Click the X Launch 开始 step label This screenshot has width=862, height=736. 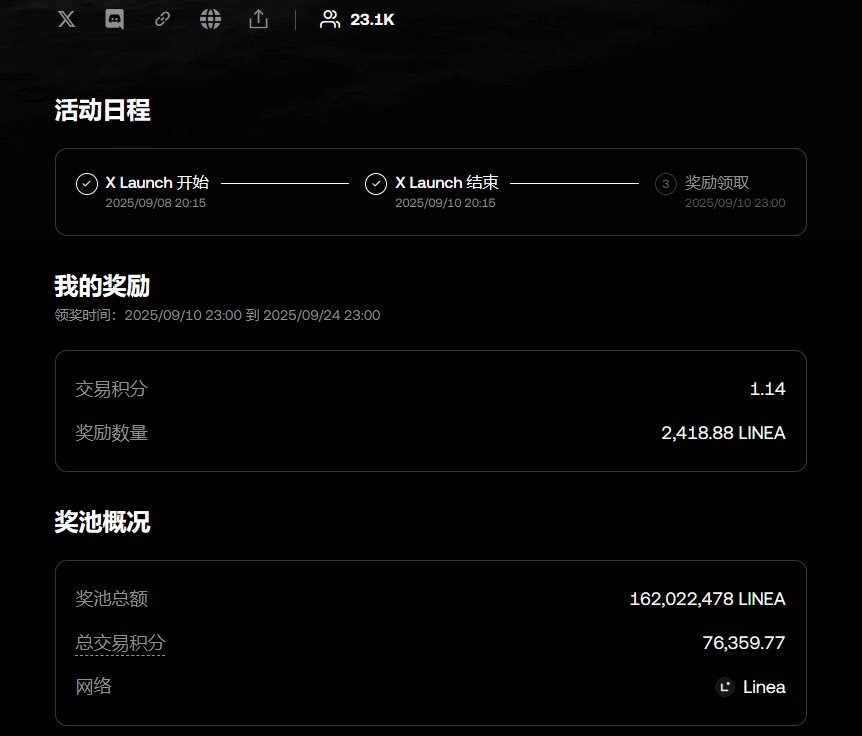coord(157,182)
